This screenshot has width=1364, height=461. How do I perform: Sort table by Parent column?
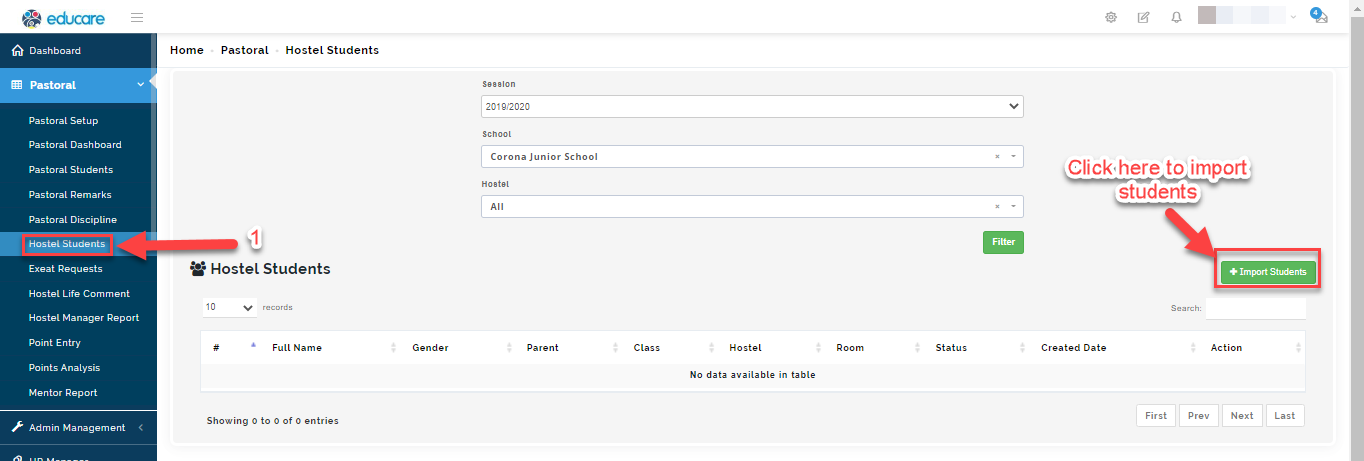click(x=571, y=347)
